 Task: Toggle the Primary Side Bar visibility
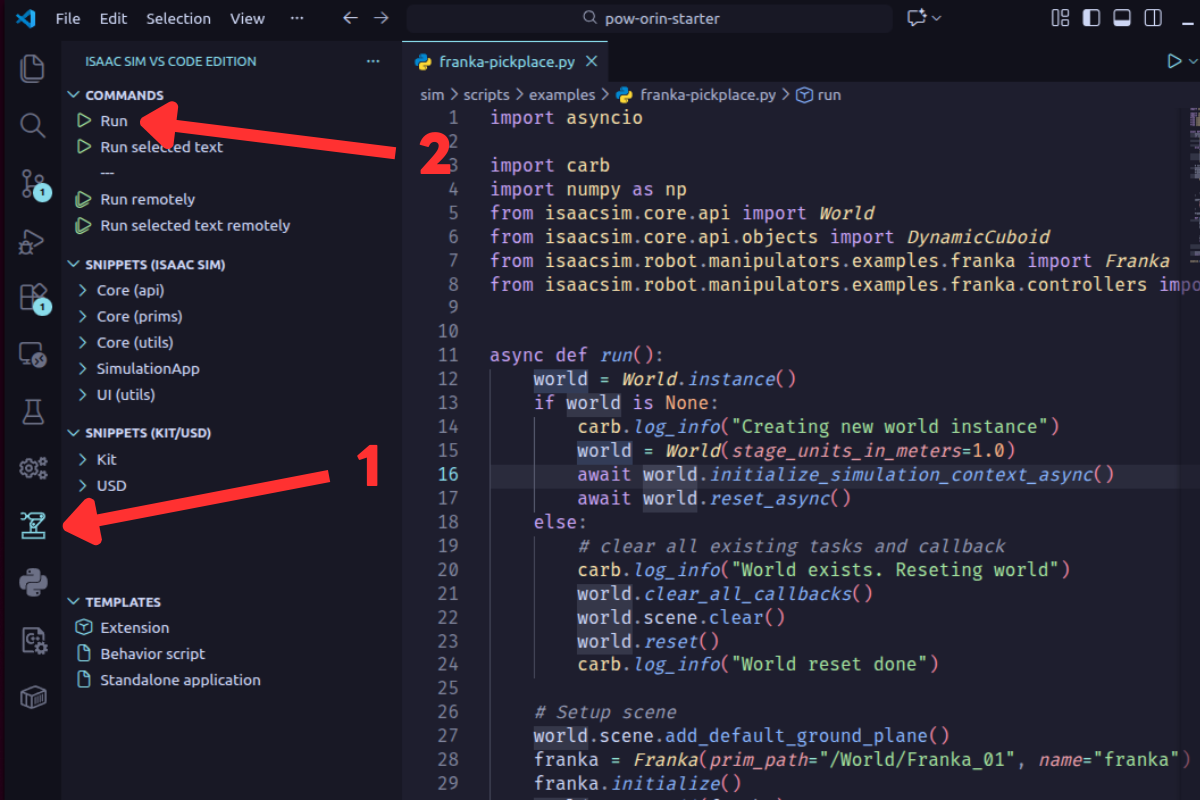(1091, 17)
